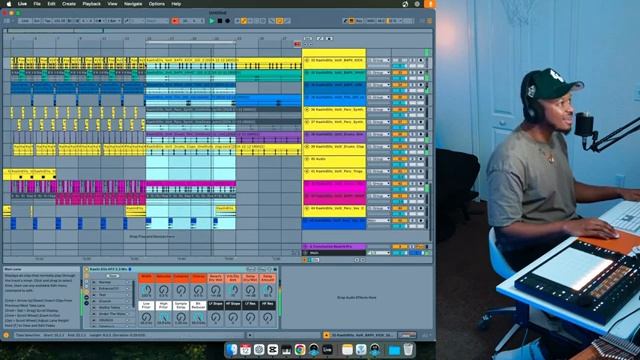Image resolution: width=640 pixels, height=360 pixels.
Task: Open the Playback menu
Action: click(91, 4)
